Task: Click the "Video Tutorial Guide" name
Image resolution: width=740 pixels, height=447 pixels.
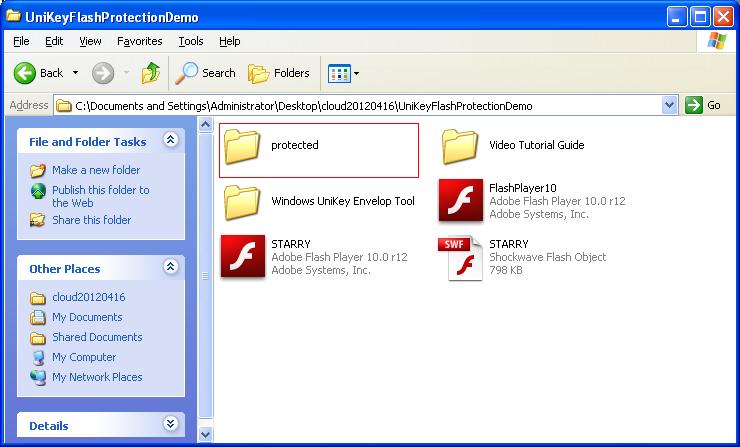Action: point(537,145)
